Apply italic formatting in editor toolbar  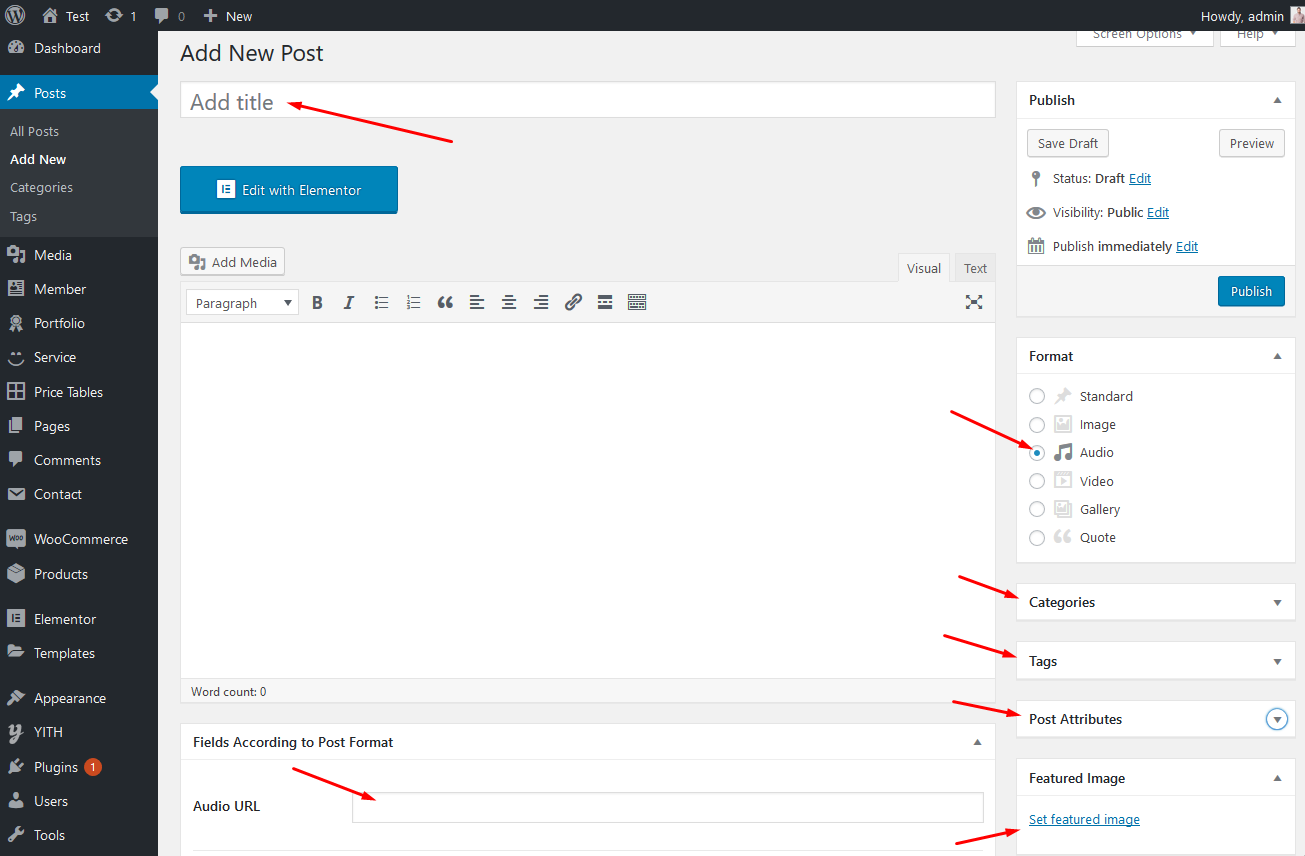349,303
